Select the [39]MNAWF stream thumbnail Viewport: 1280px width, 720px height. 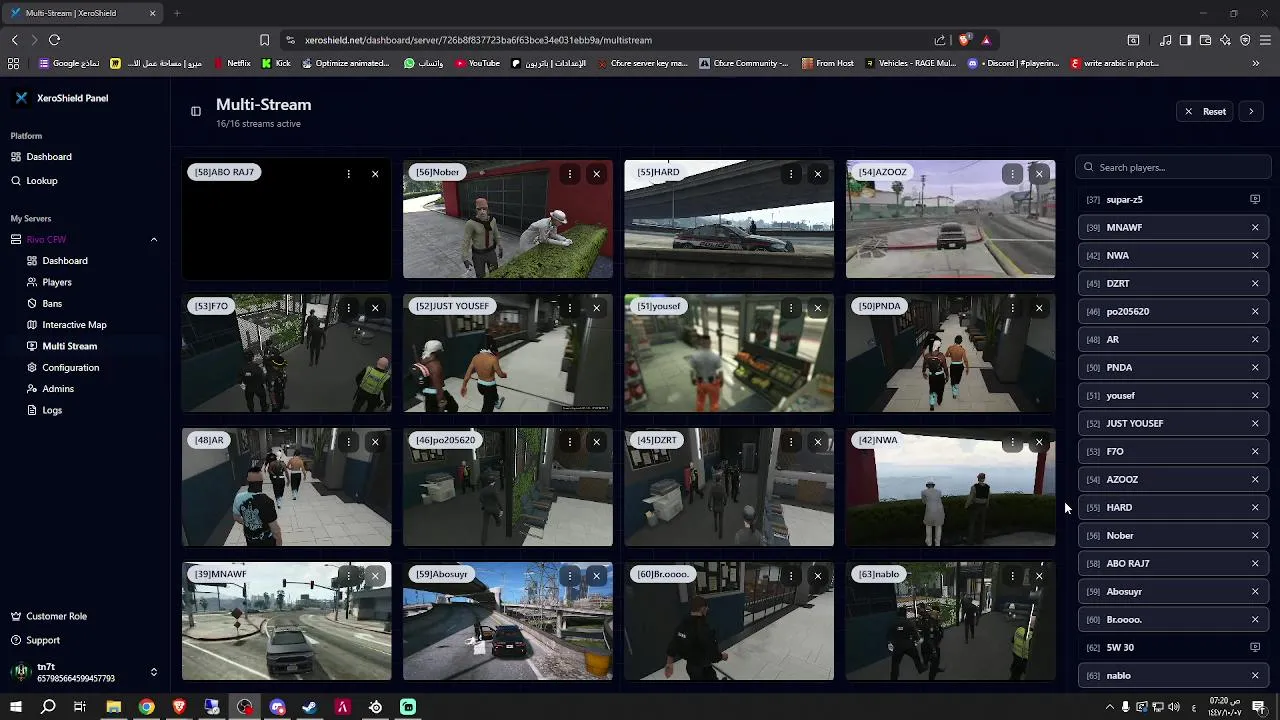[x=287, y=621]
